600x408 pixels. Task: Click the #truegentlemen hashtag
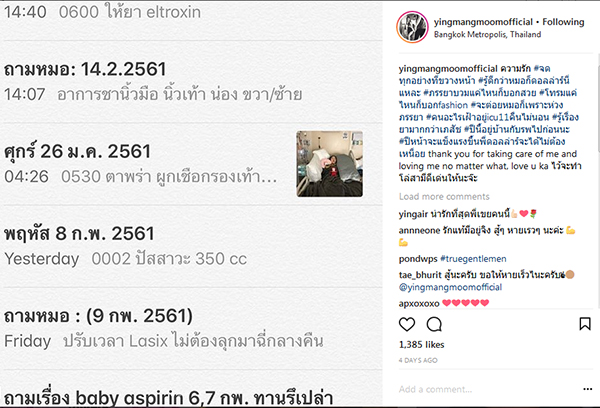473,259
